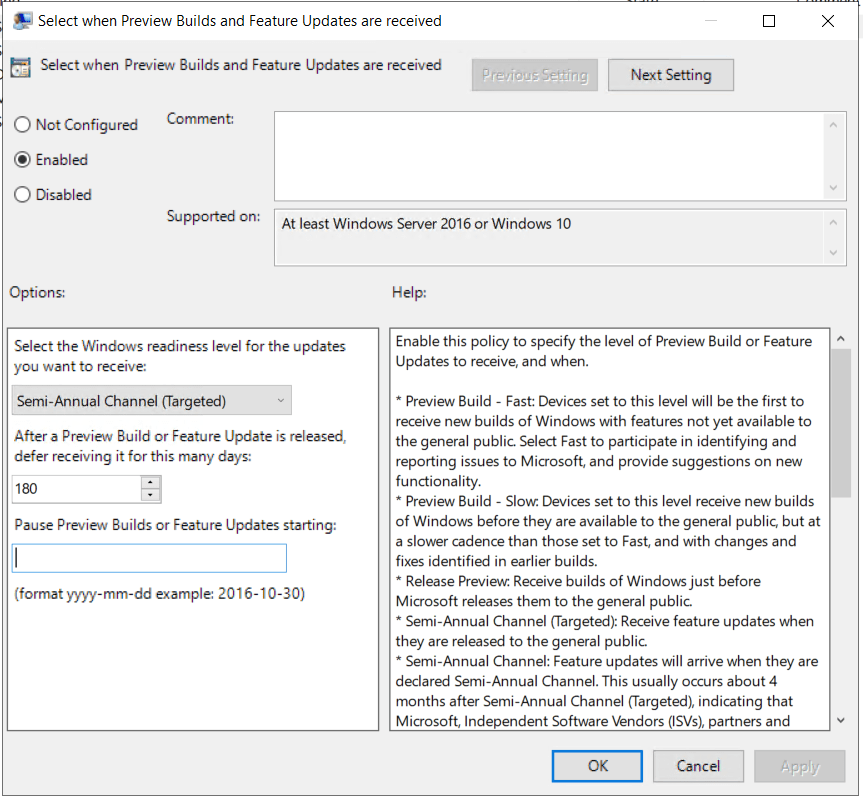Viewport: 863px width, 799px height.
Task: Click the Comment box scroll down arrow
Action: [x=834, y=185]
